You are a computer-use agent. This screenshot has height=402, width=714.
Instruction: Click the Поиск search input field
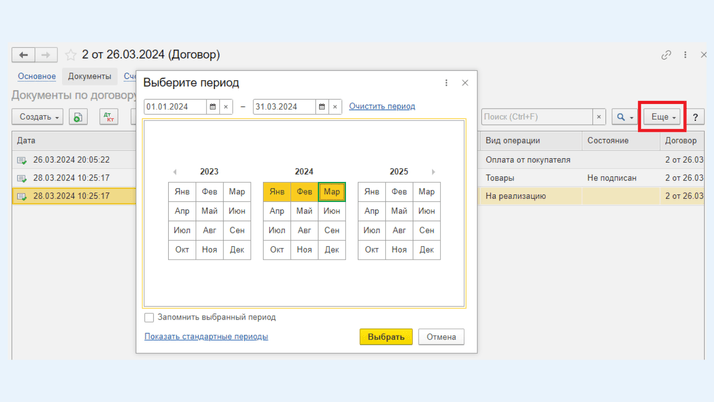coord(537,117)
